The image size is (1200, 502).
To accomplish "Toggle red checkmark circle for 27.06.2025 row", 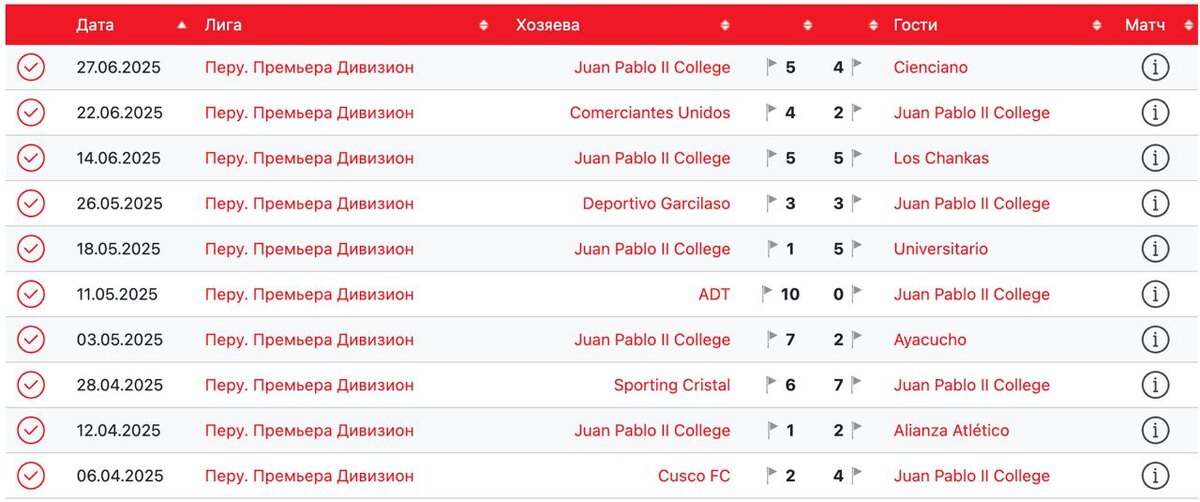I will 31,68.
